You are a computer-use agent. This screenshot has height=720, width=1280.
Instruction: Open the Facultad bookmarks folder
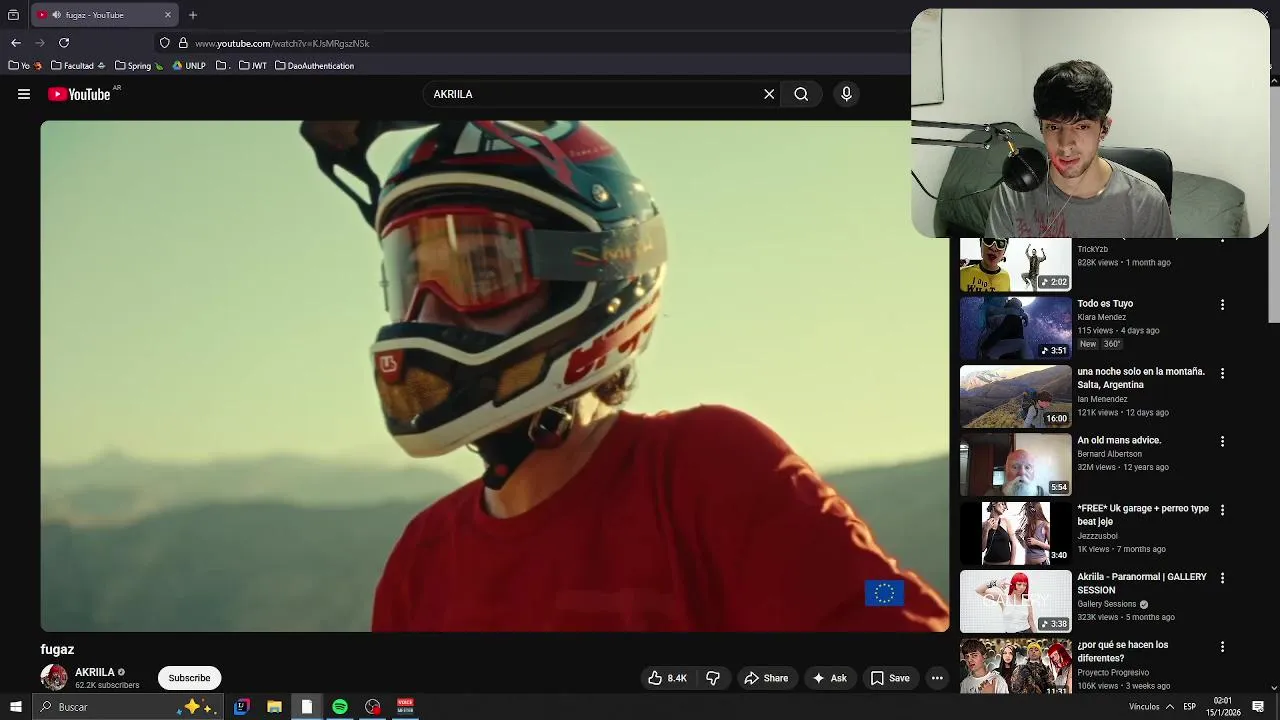point(78,66)
